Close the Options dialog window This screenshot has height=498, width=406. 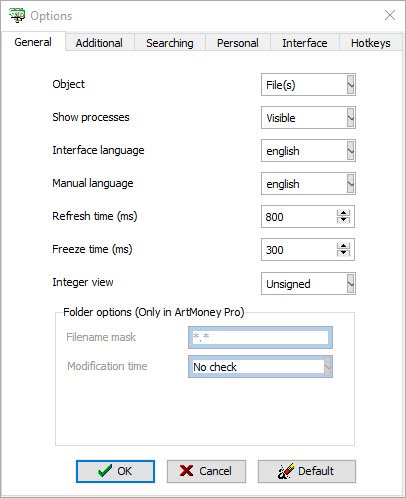point(390,15)
